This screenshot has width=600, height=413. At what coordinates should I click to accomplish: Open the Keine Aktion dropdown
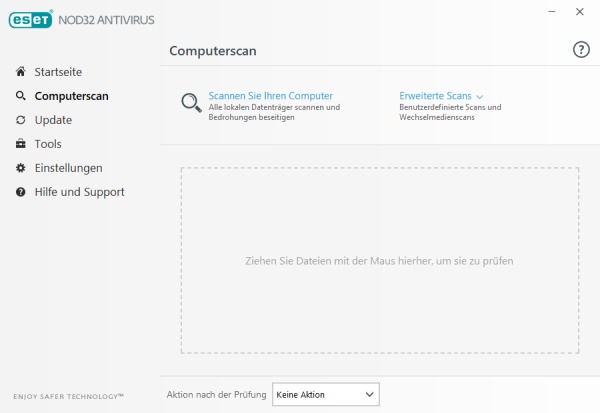[x=326, y=394]
